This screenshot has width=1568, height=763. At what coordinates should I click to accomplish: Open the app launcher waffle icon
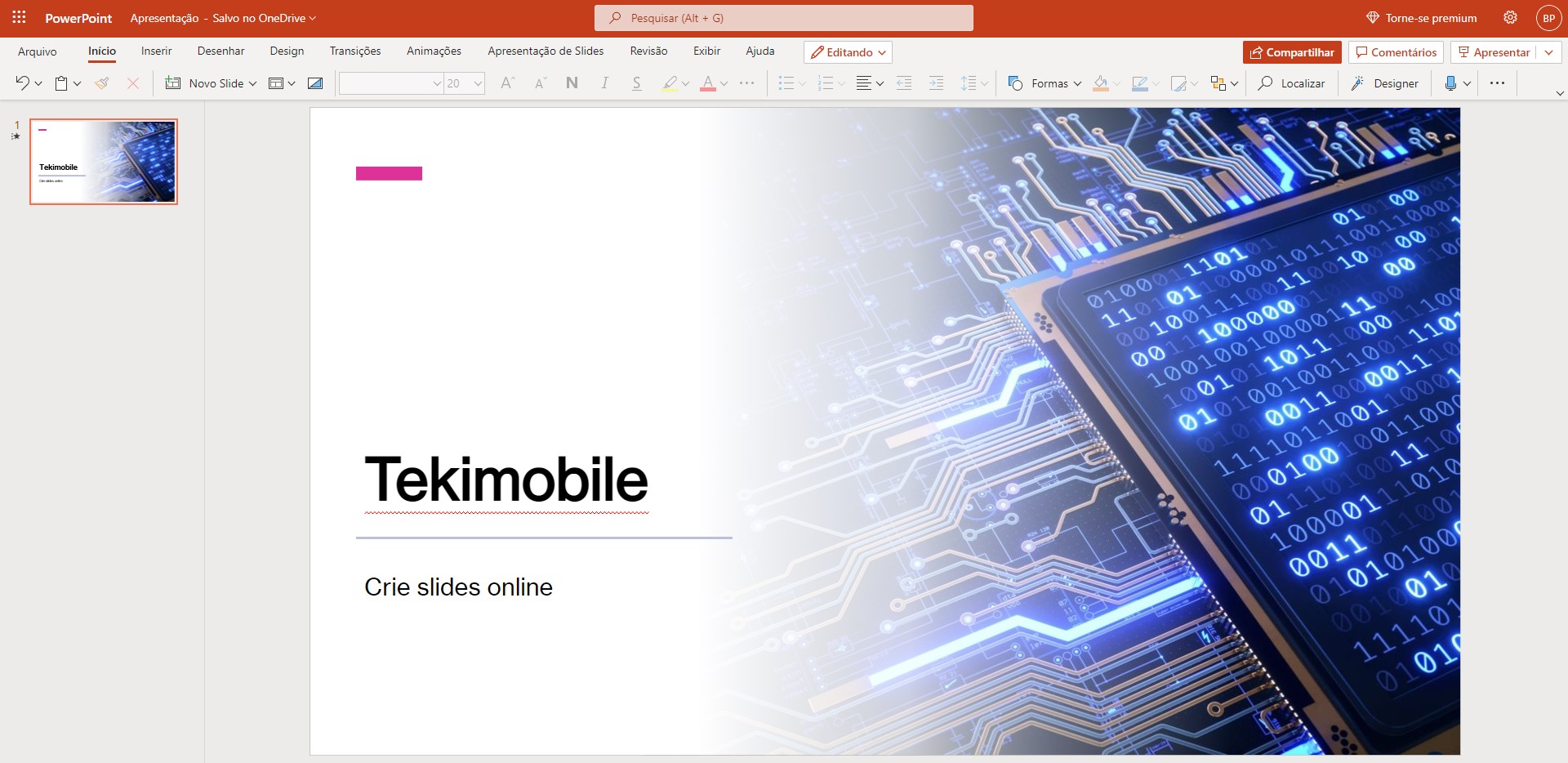(19, 17)
